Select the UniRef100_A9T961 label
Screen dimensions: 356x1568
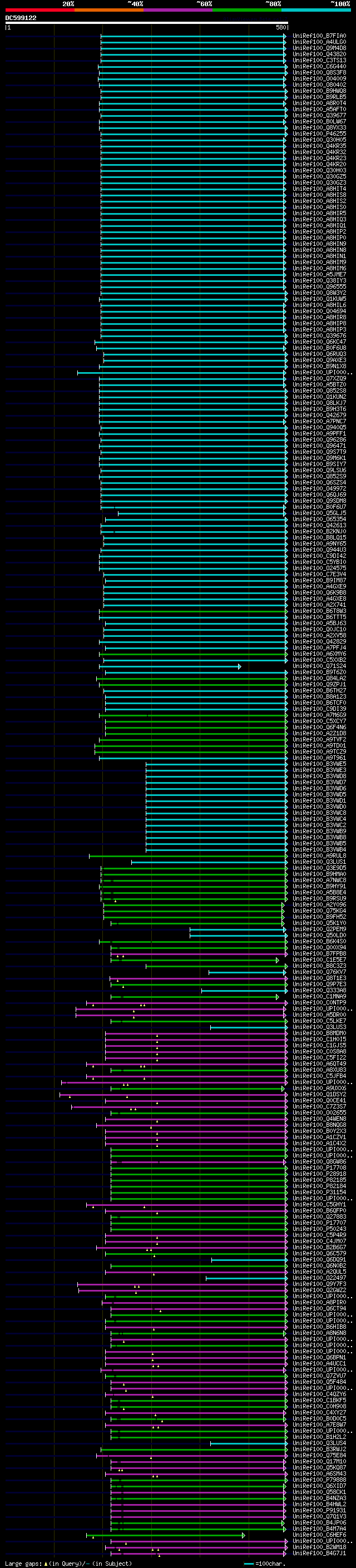tap(319, 758)
